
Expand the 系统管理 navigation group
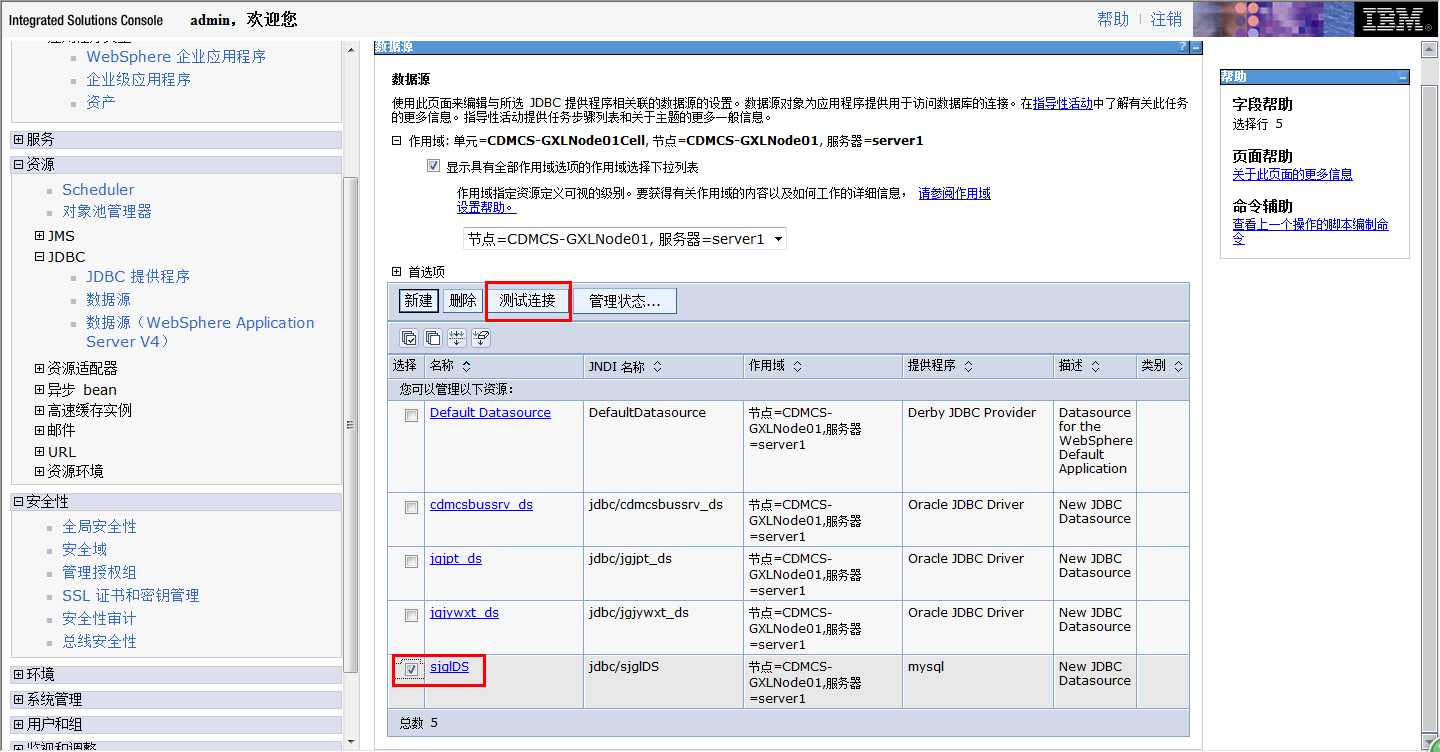(x=19, y=700)
